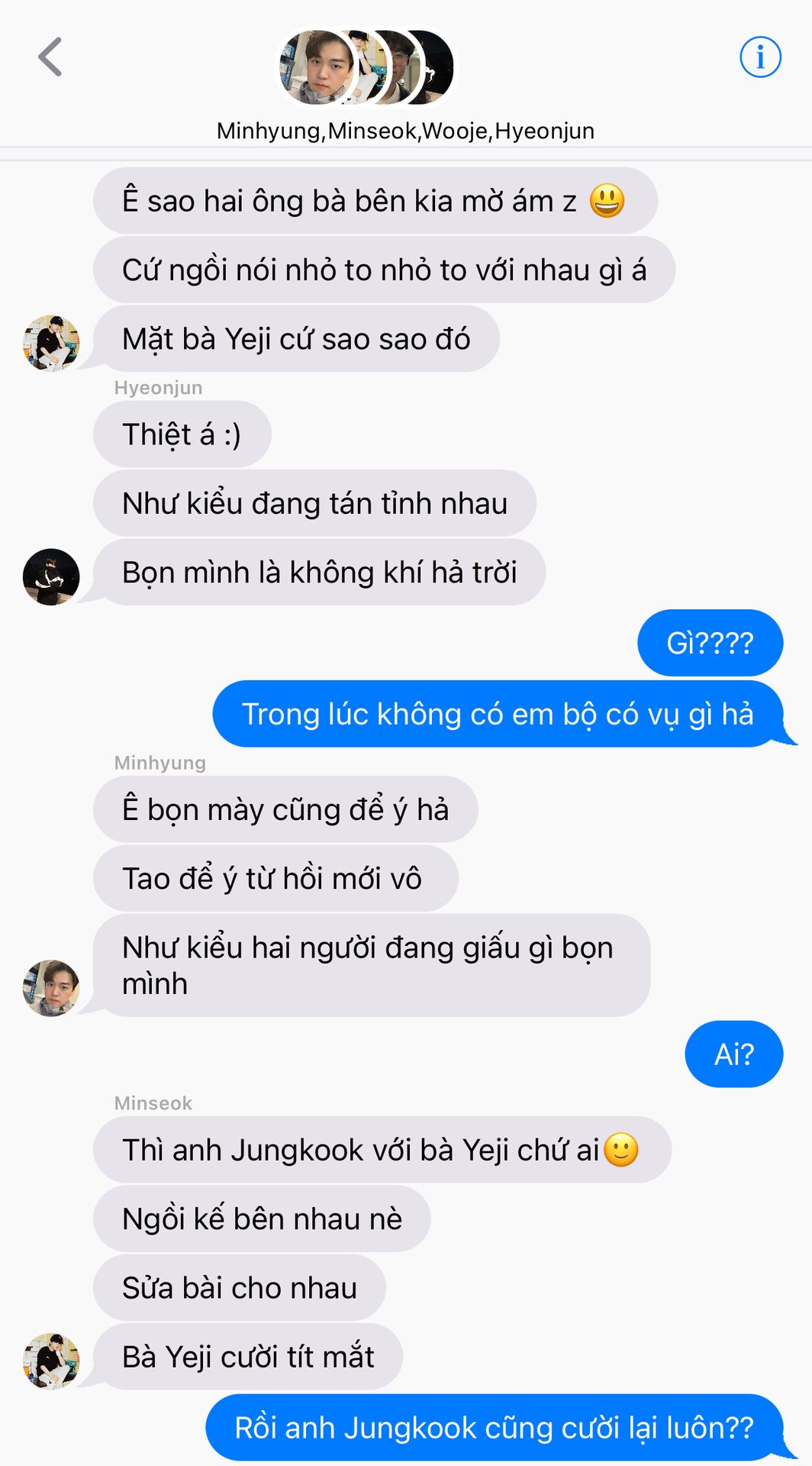
Task: Tap the smiley emoji after 'chứ ai'
Action: (621, 1150)
